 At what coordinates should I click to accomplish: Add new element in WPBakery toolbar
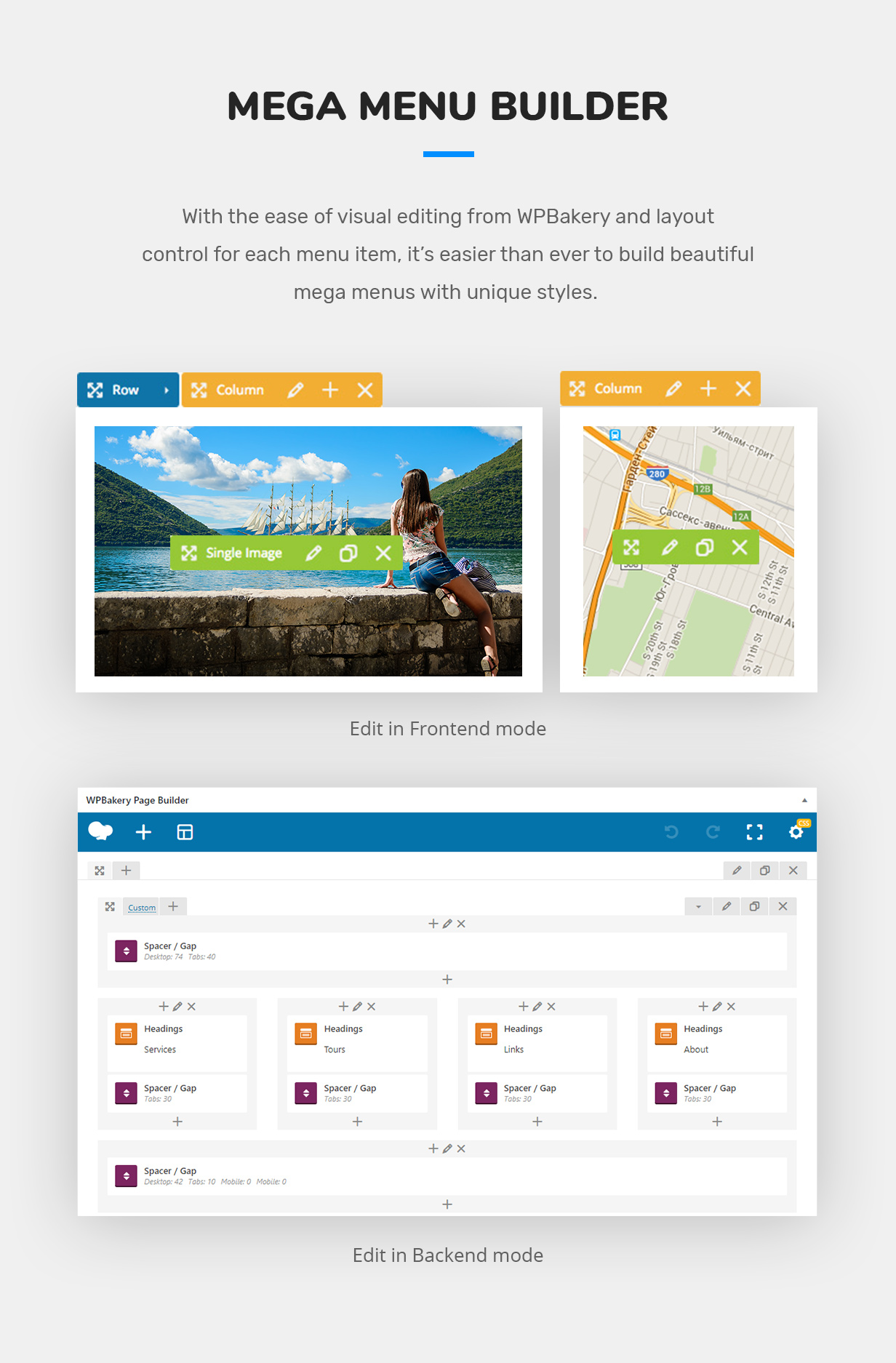[144, 832]
